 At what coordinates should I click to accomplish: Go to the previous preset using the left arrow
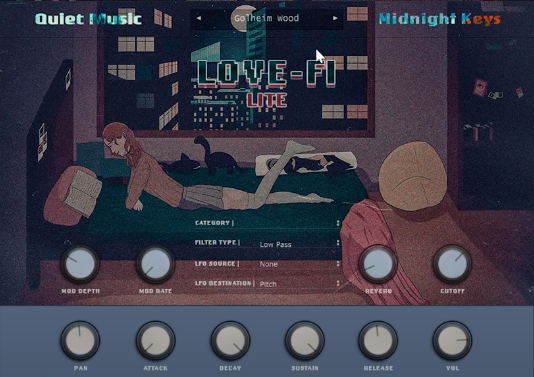[x=199, y=18]
